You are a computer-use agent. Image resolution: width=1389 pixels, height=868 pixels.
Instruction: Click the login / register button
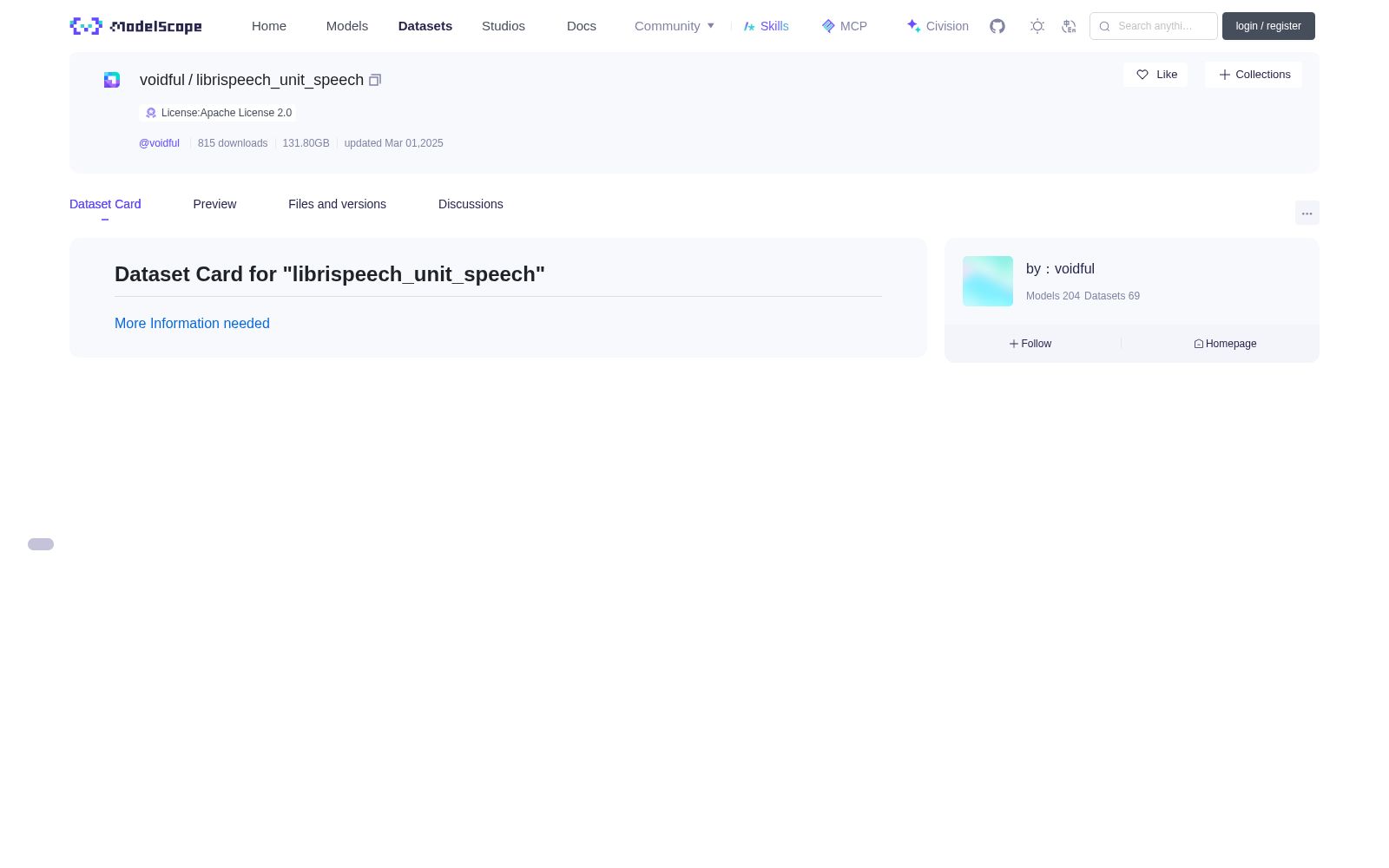[1268, 26]
